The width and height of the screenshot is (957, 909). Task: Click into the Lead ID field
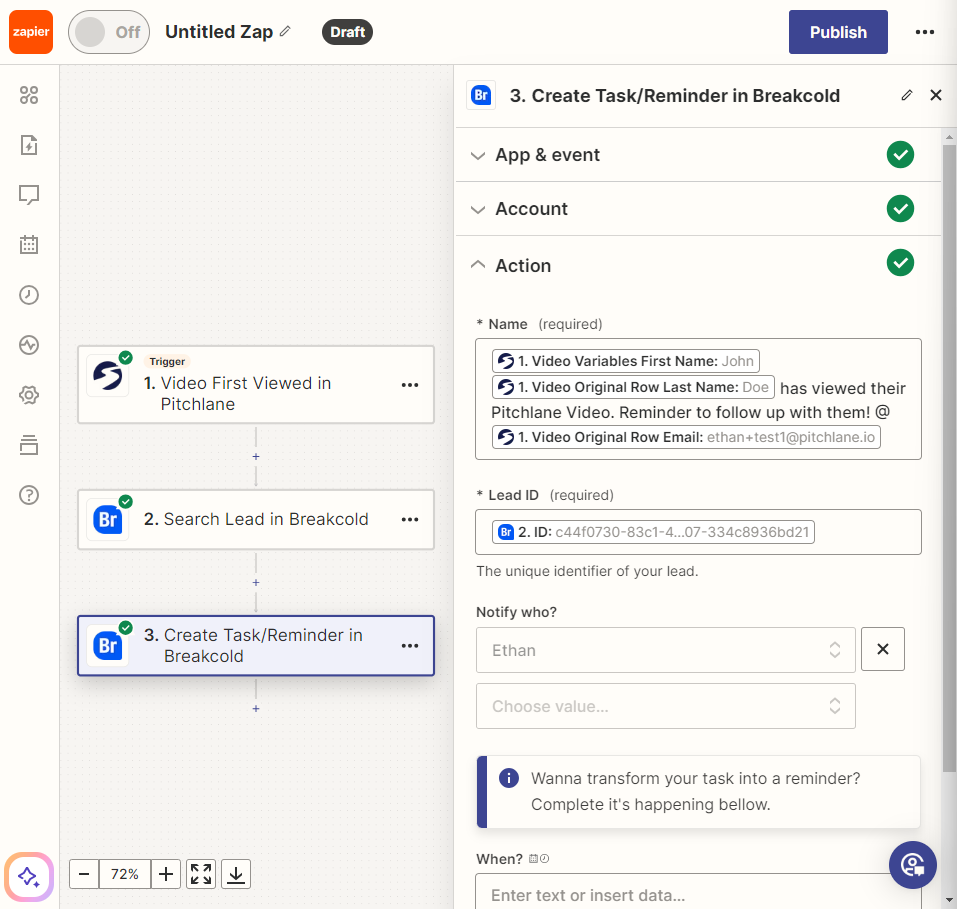[698, 532]
